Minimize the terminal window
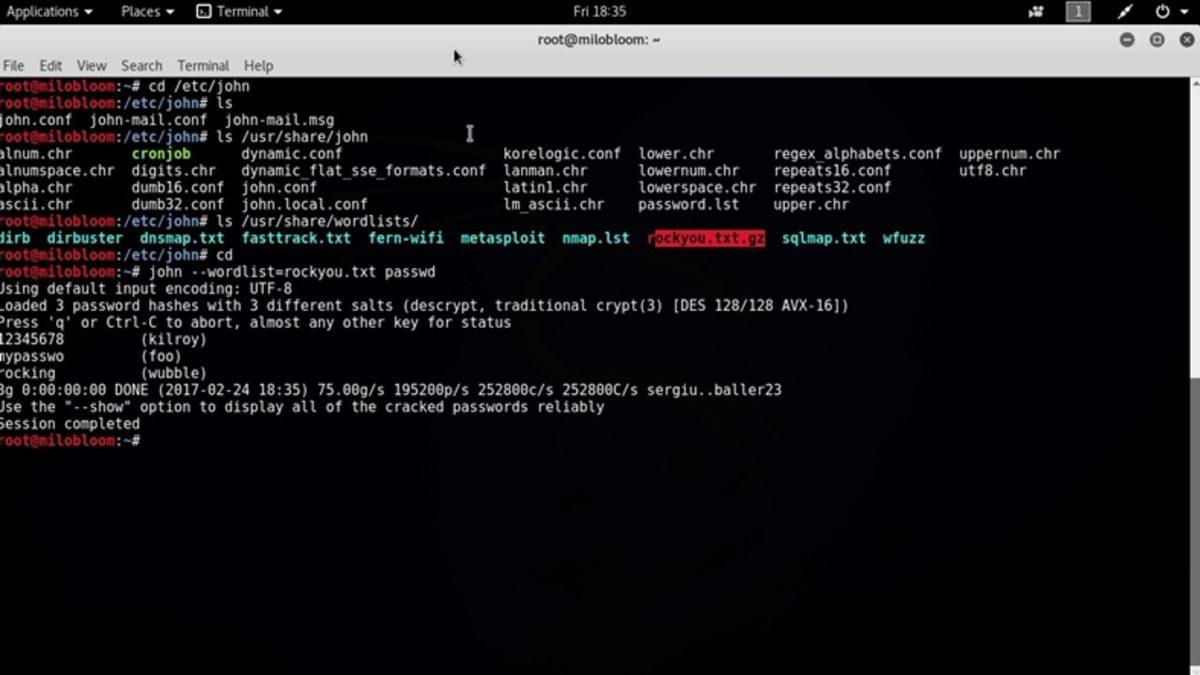This screenshot has width=1200, height=675. [1127, 40]
